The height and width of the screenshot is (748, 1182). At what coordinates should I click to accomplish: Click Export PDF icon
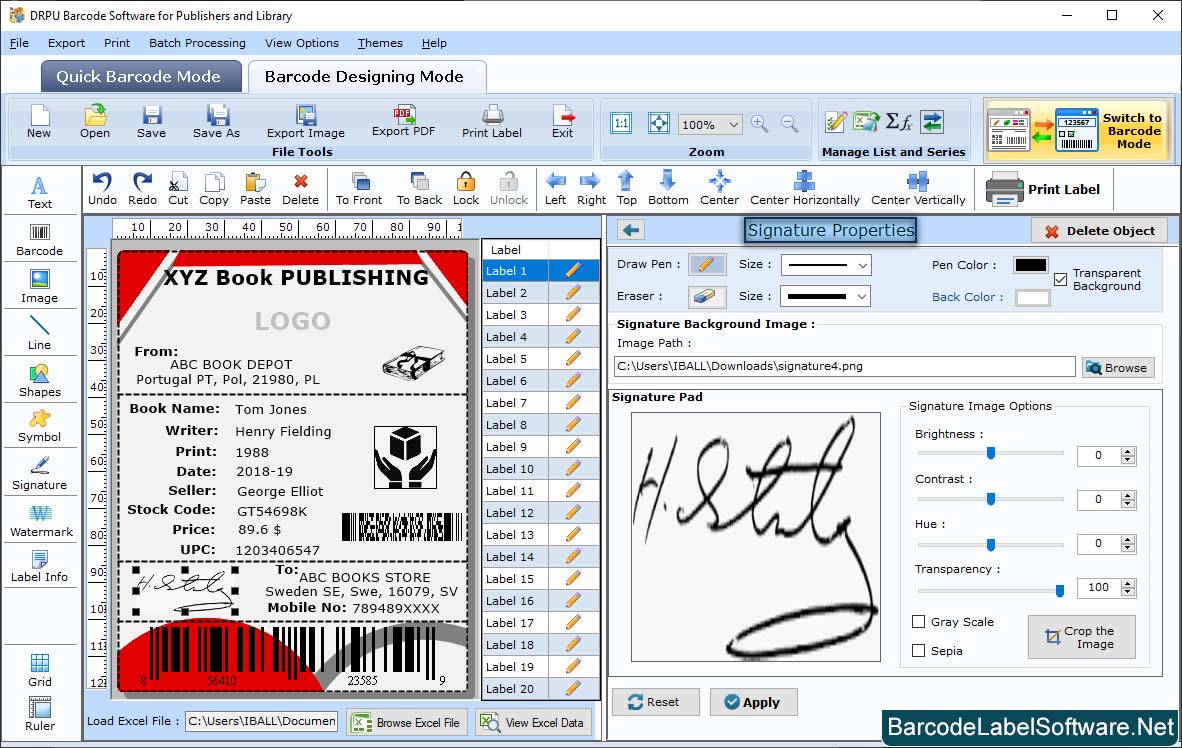pyautogui.click(x=403, y=121)
